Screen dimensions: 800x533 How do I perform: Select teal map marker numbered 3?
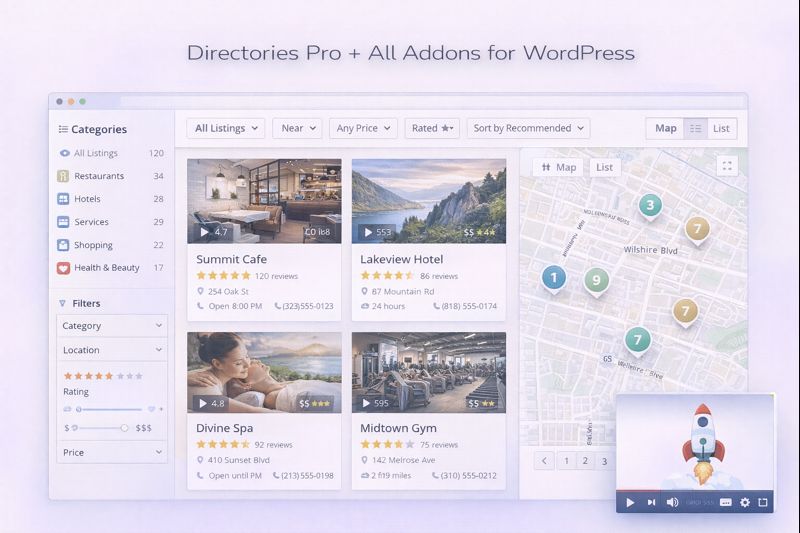click(x=650, y=206)
